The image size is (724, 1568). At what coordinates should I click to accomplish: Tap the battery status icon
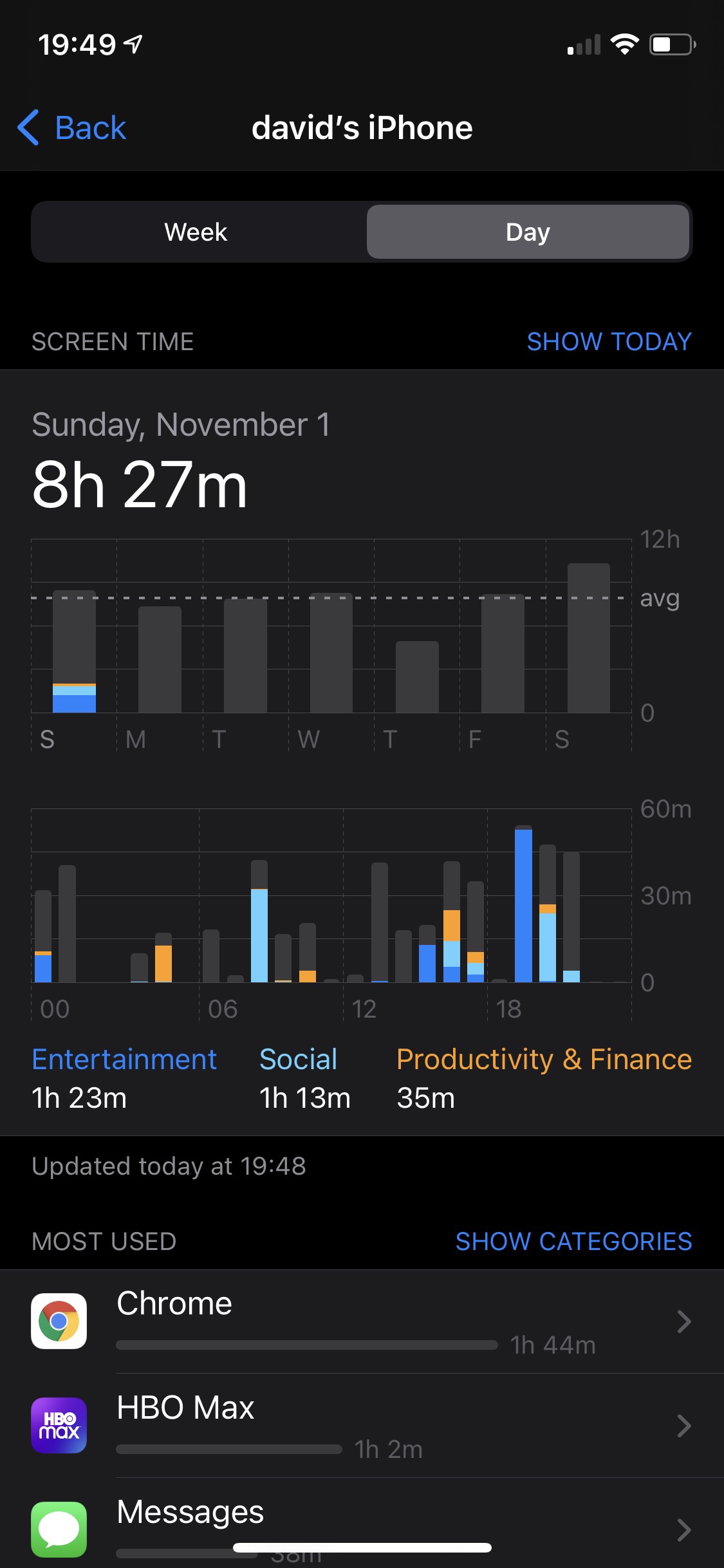click(672, 44)
